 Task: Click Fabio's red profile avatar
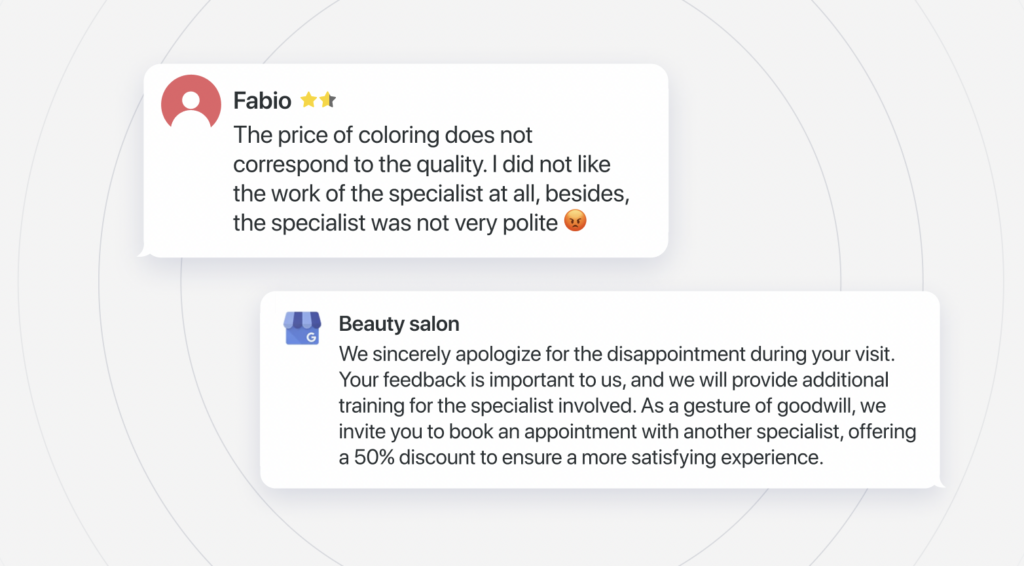pyautogui.click(x=191, y=102)
